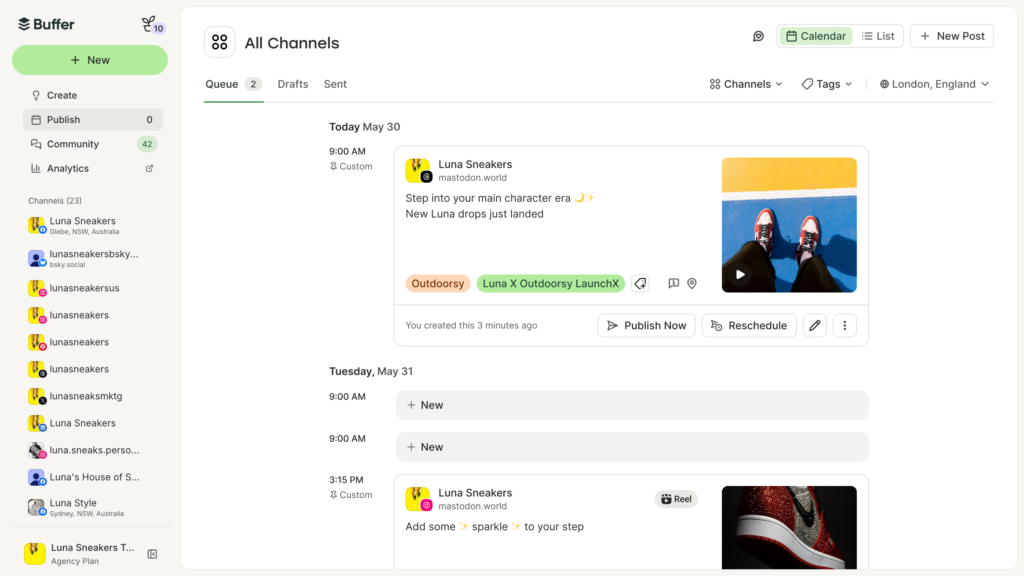Screen dimensions: 1024x576
Task: Select the orange Outdoorsy tag
Action: pos(438,284)
